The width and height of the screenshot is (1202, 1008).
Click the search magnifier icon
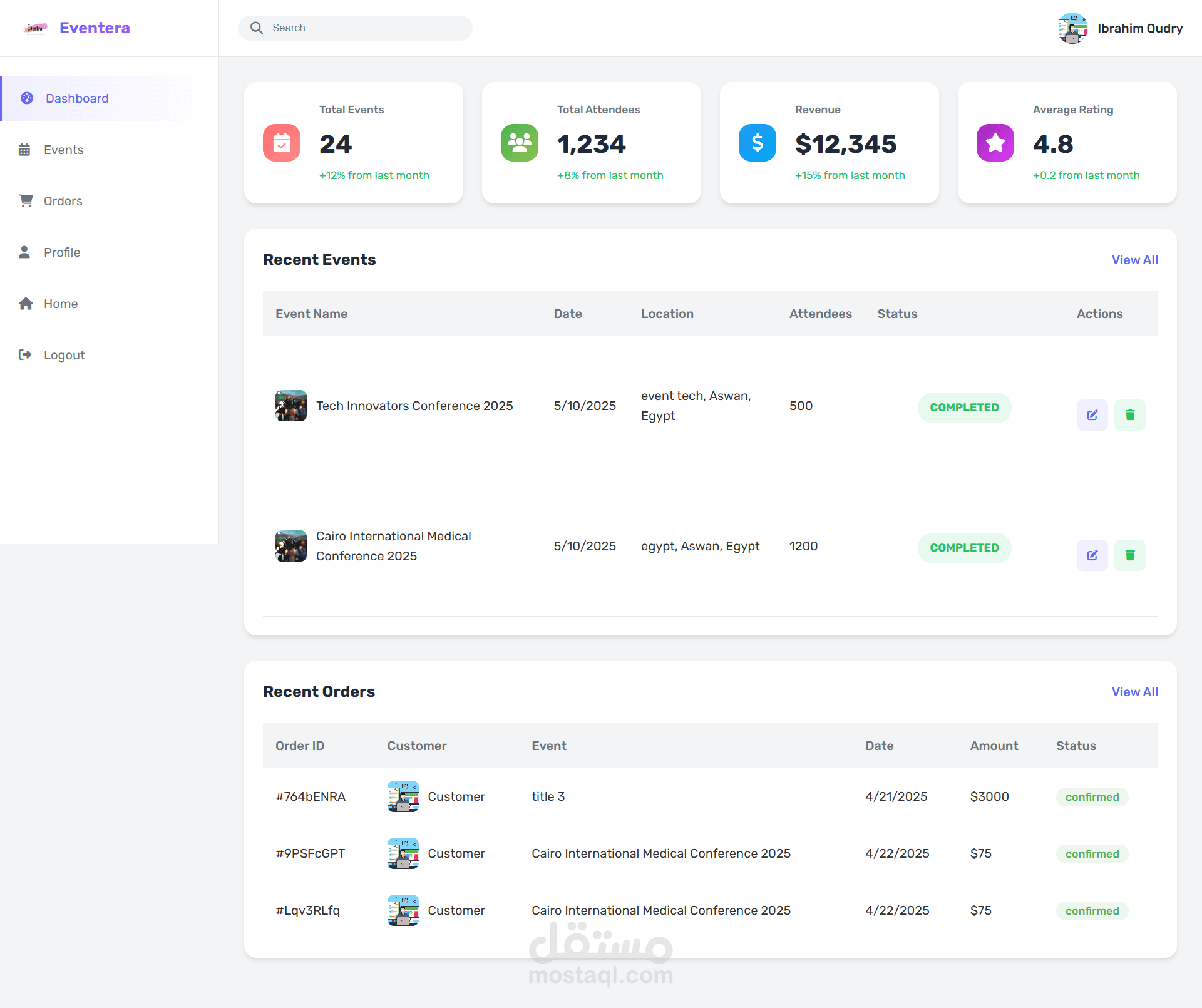[x=257, y=28]
